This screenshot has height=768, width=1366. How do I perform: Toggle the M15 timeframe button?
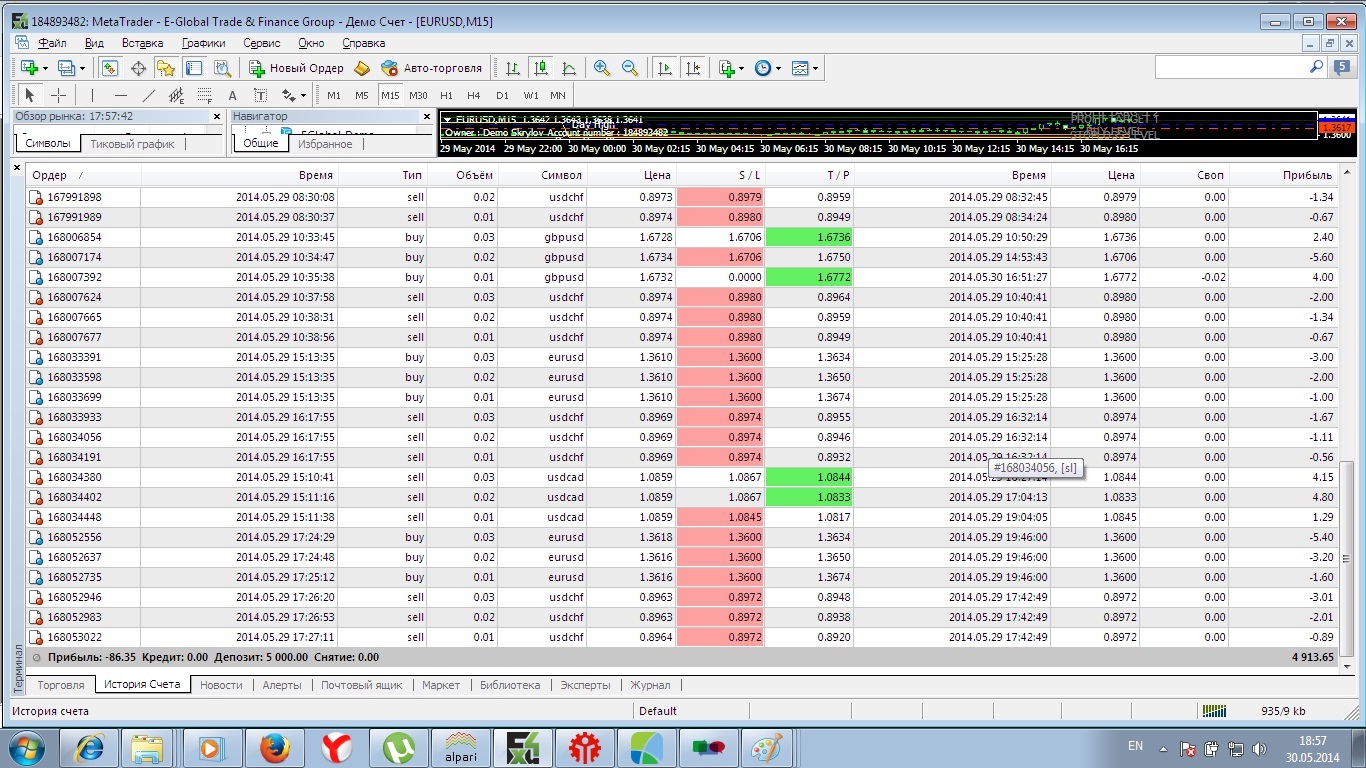point(389,95)
